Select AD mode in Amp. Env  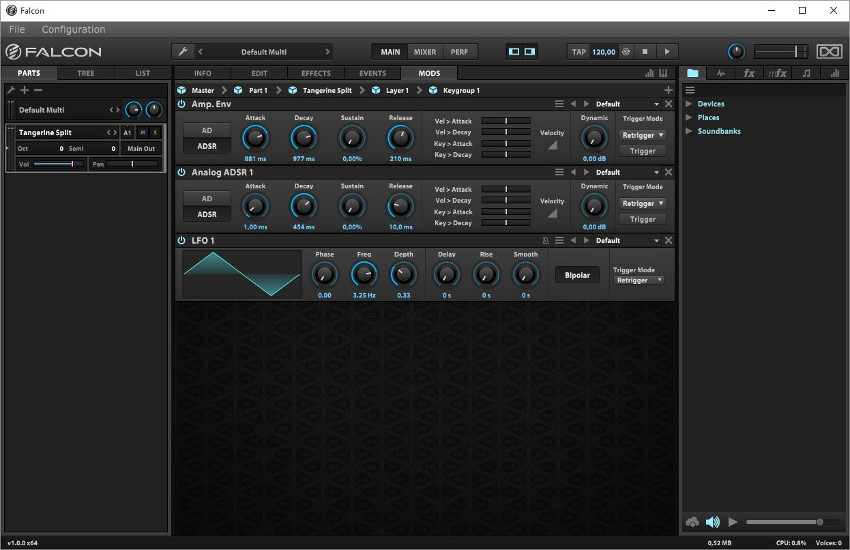(207, 131)
